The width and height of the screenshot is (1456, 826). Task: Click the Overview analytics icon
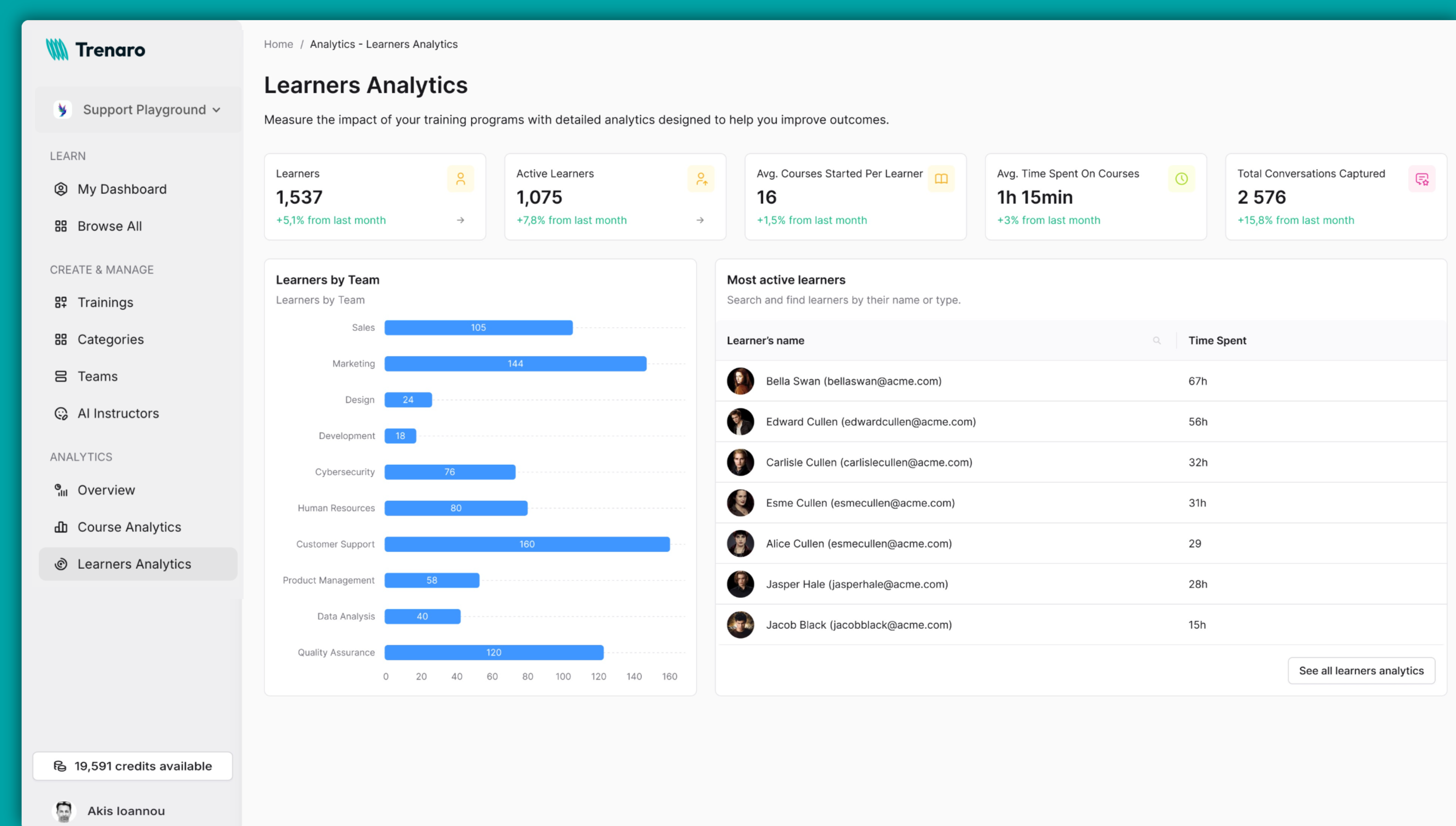pyautogui.click(x=60, y=490)
